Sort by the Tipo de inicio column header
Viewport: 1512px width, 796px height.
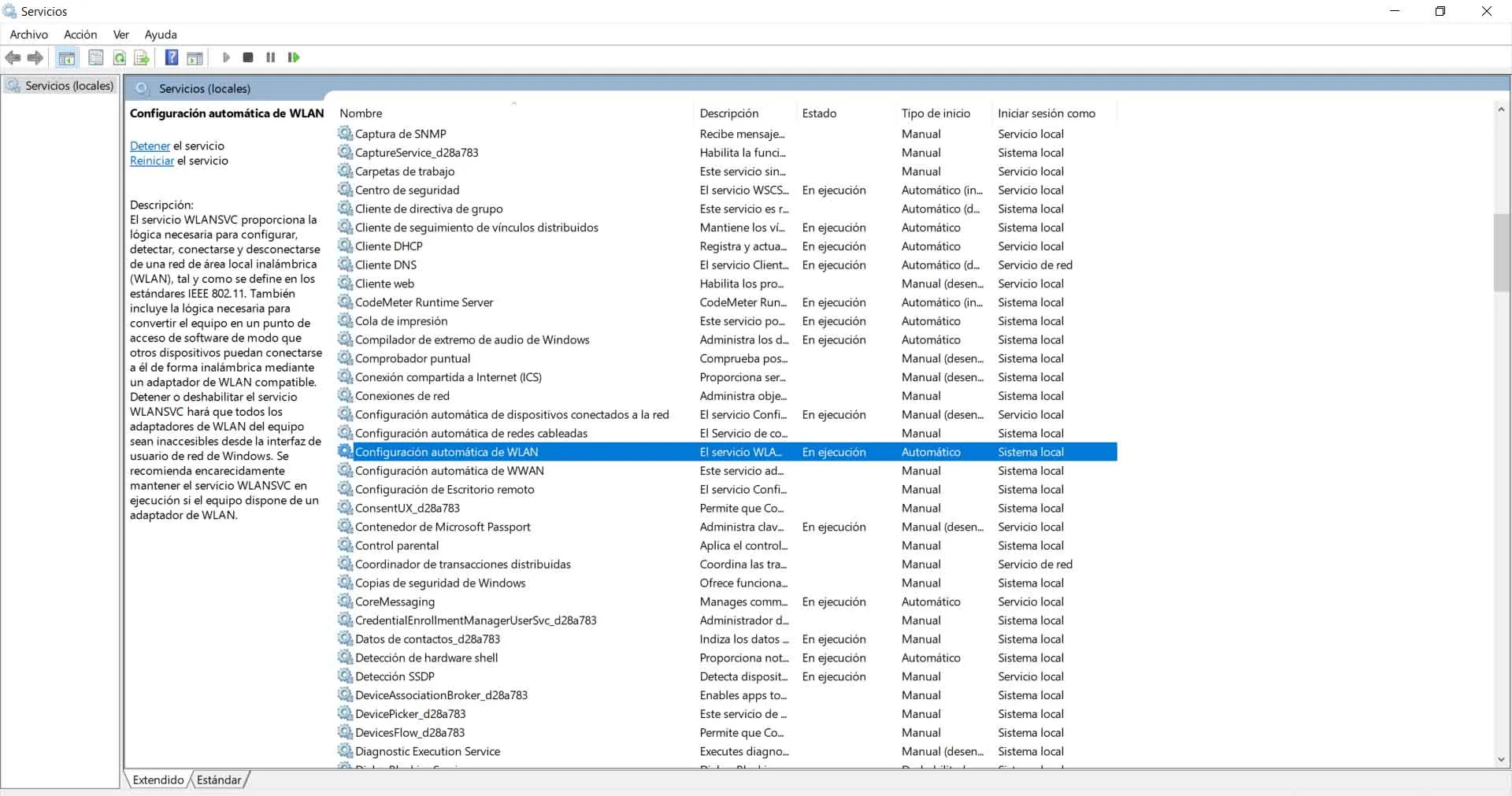[944, 113]
